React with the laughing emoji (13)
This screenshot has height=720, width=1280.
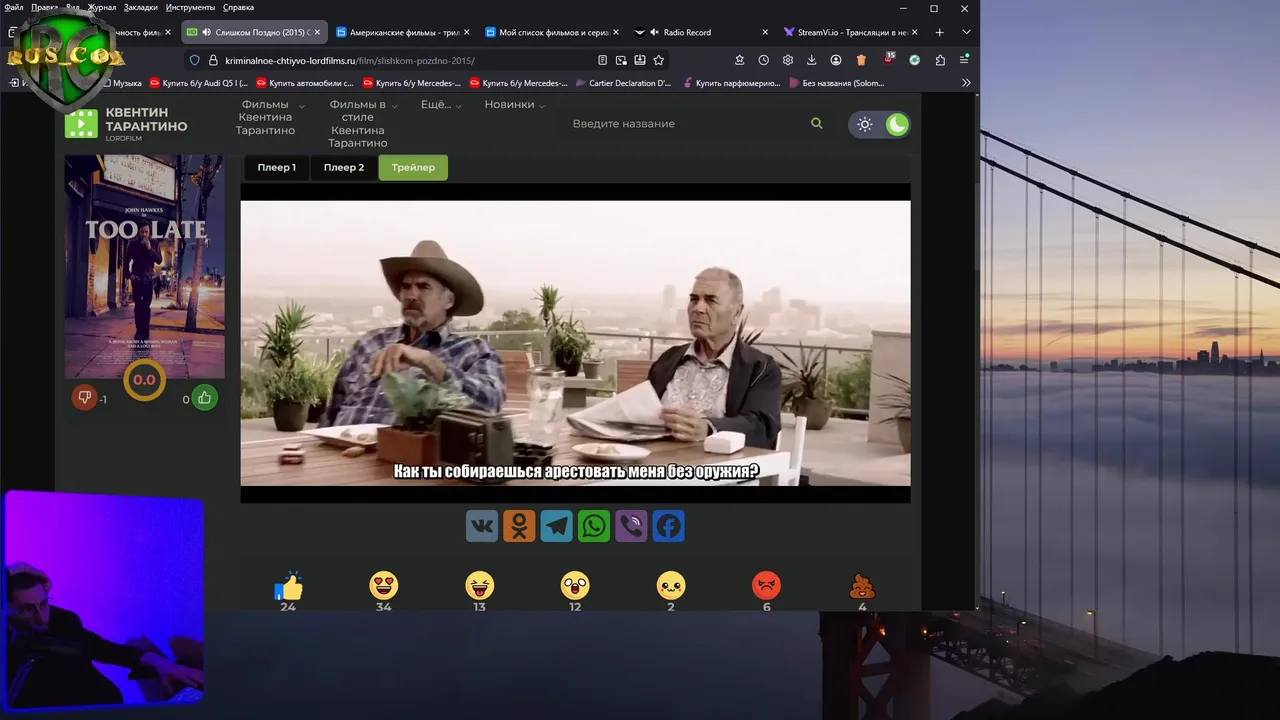click(x=480, y=586)
